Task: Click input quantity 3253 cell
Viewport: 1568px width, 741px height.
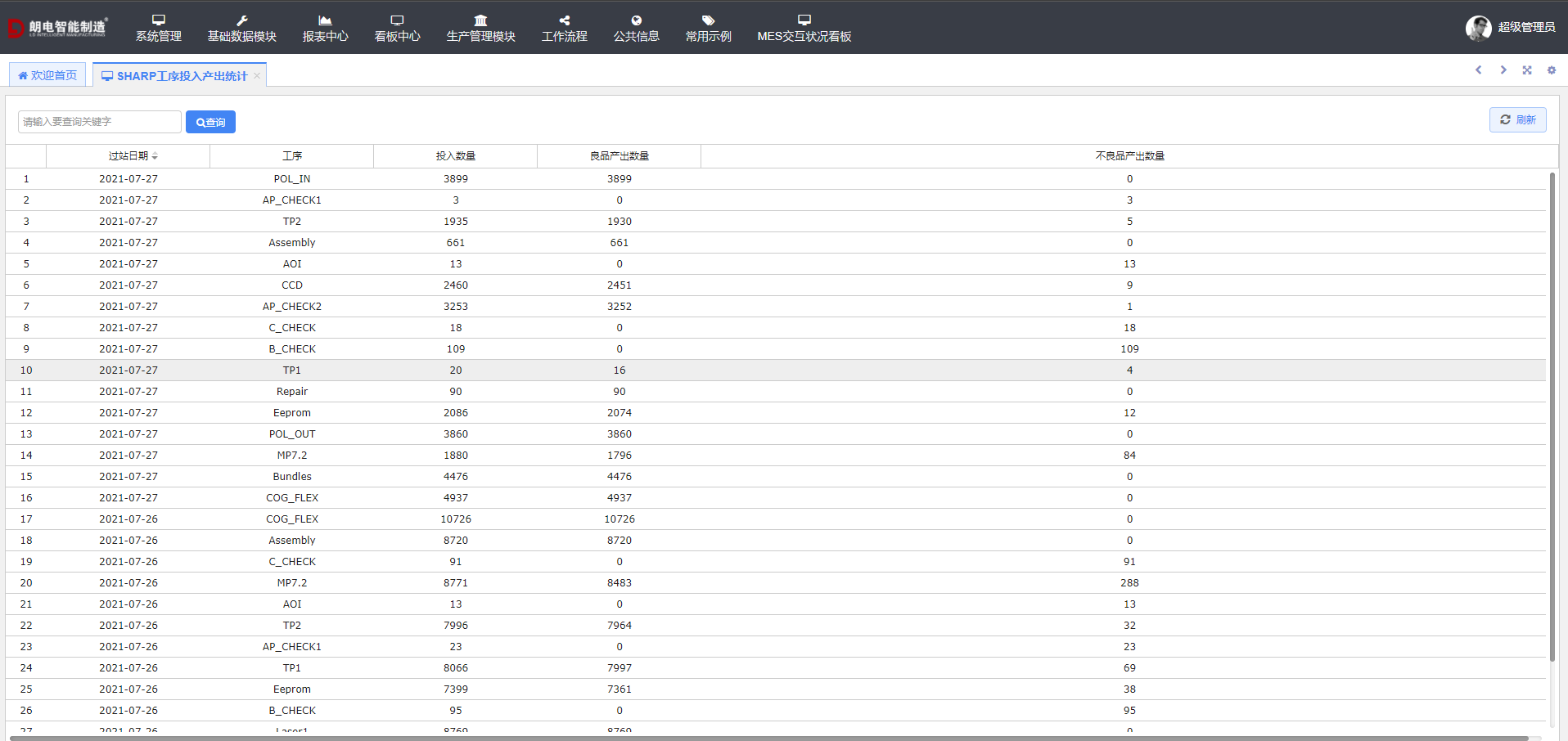Action: pyautogui.click(x=456, y=307)
